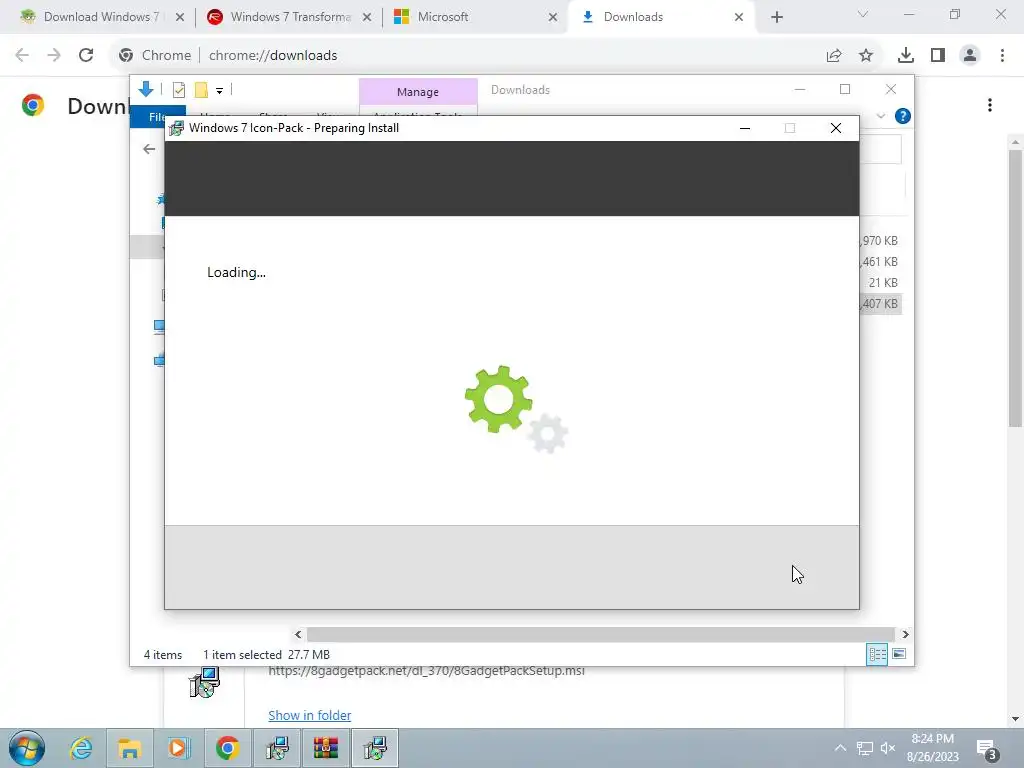This screenshot has width=1024, height=768.
Task: Open Chrome tab search chevron
Action: point(863,14)
